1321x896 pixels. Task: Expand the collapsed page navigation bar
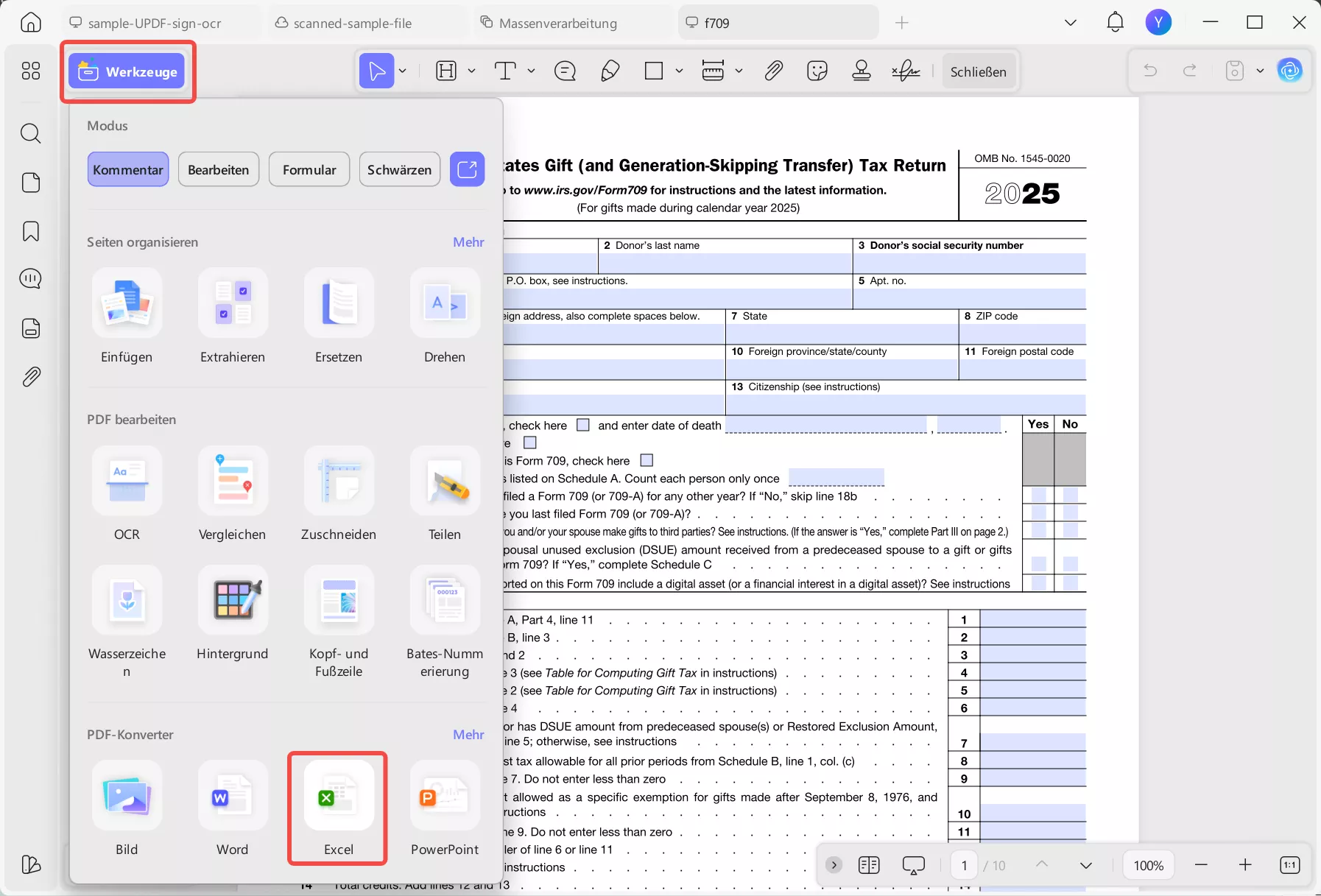click(834, 865)
